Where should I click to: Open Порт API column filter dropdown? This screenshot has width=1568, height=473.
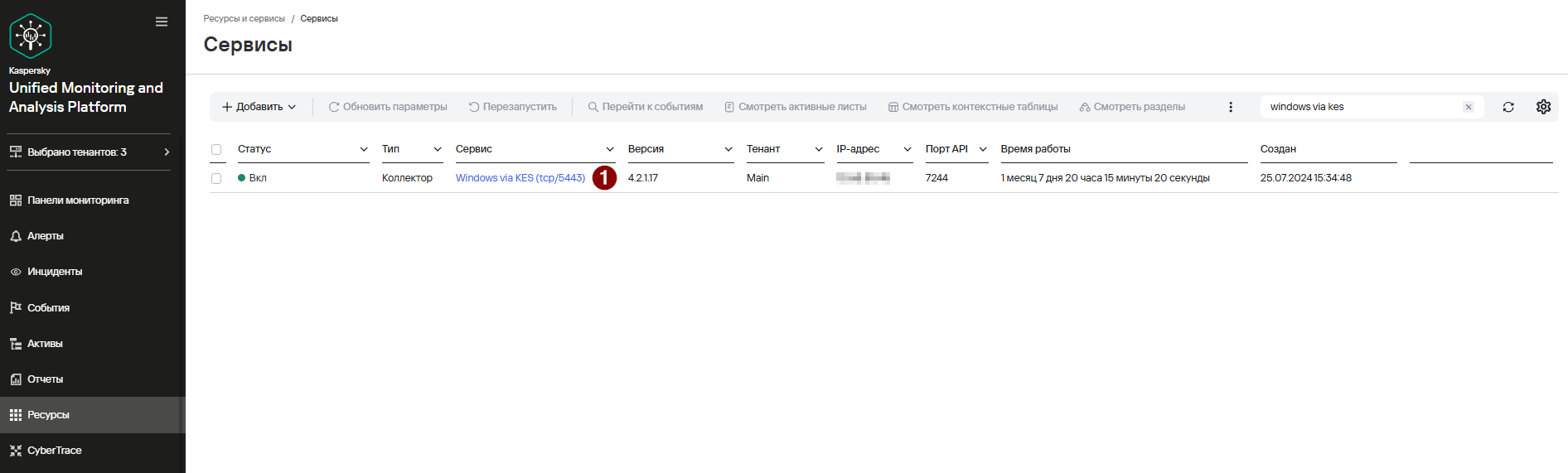(983, 149)
